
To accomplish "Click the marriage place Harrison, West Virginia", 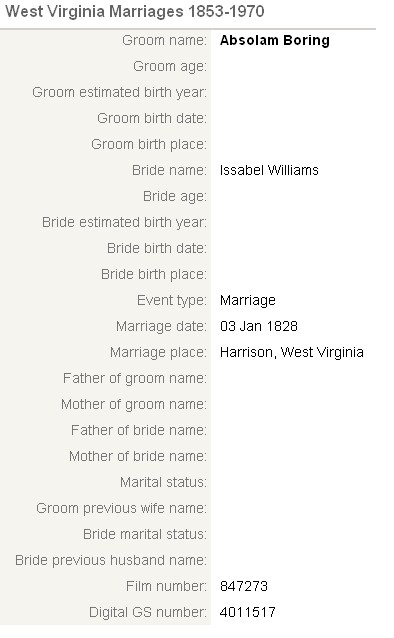I will (292, 352).
